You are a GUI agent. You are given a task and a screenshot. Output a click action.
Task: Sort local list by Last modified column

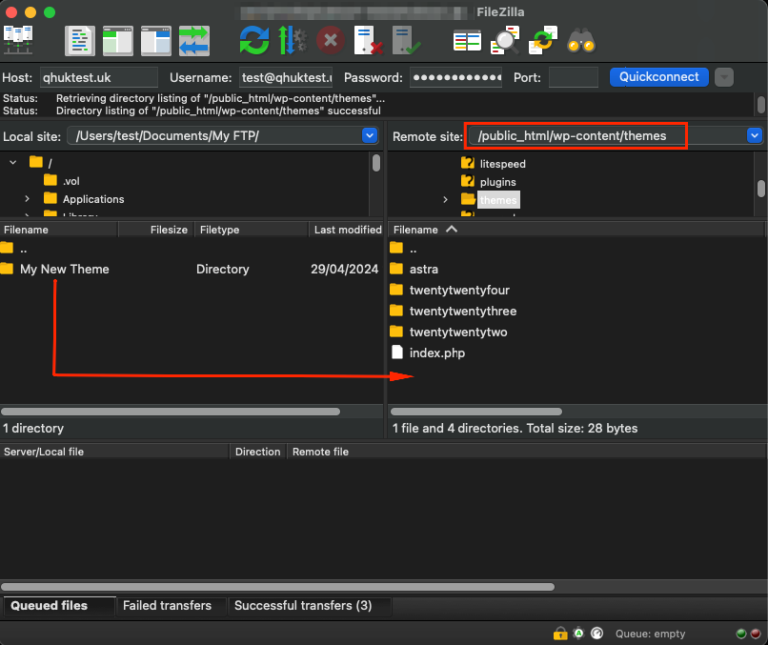[x=346, y=230]
